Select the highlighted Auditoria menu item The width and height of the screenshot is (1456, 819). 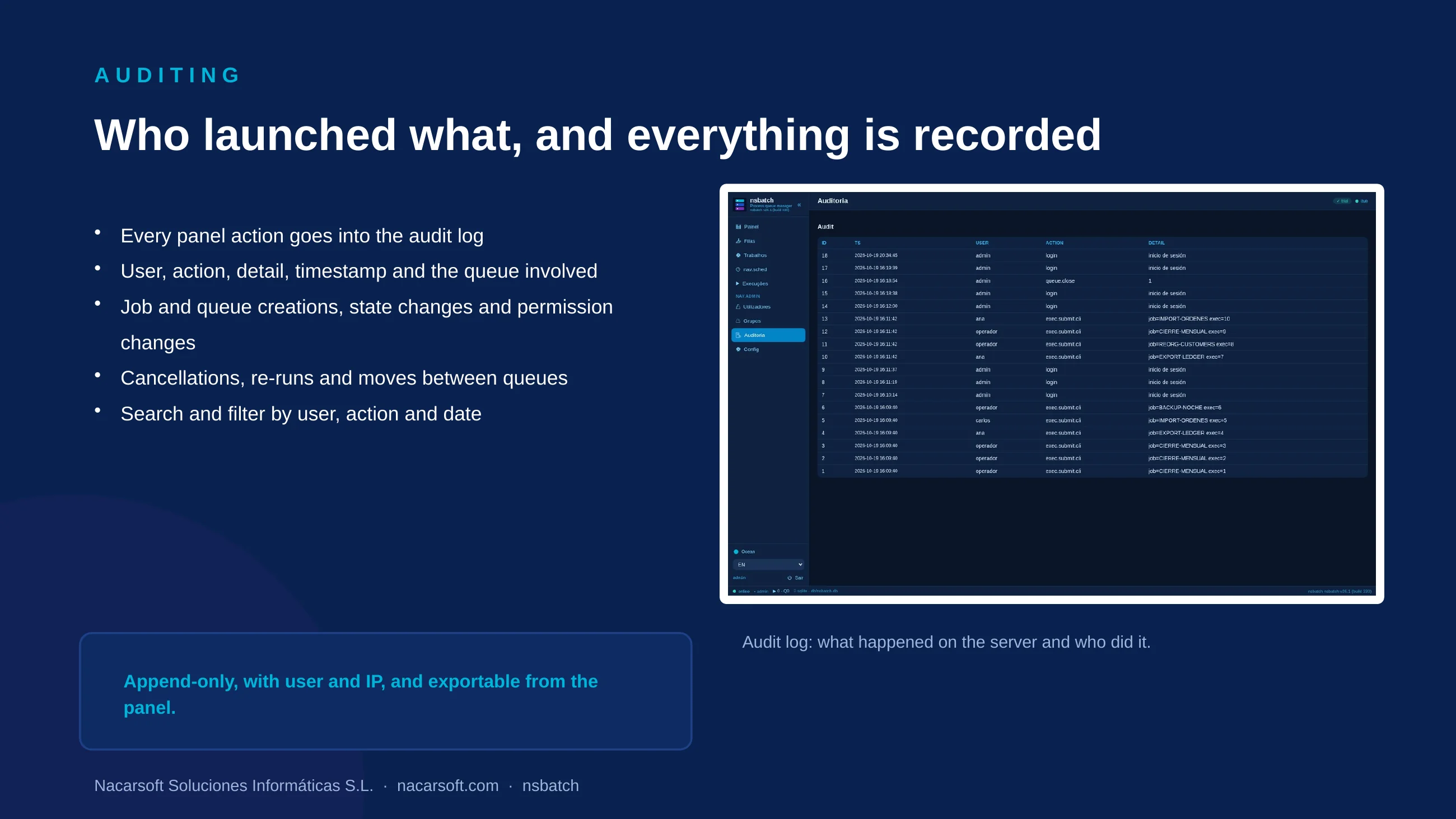(768, 335)
